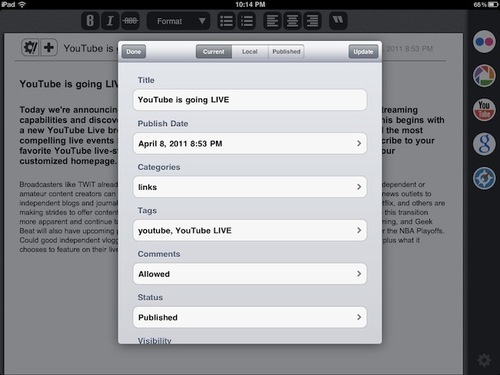Change Status from Published
Screen dimensions: 500x375
[x=250, y=317]
